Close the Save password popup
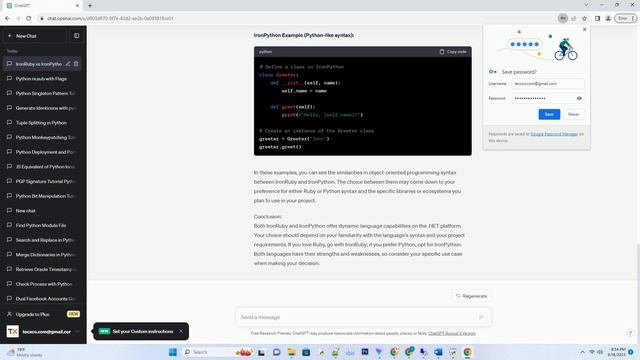Viewport: 640px width, 360px height. tap(584, 29)
